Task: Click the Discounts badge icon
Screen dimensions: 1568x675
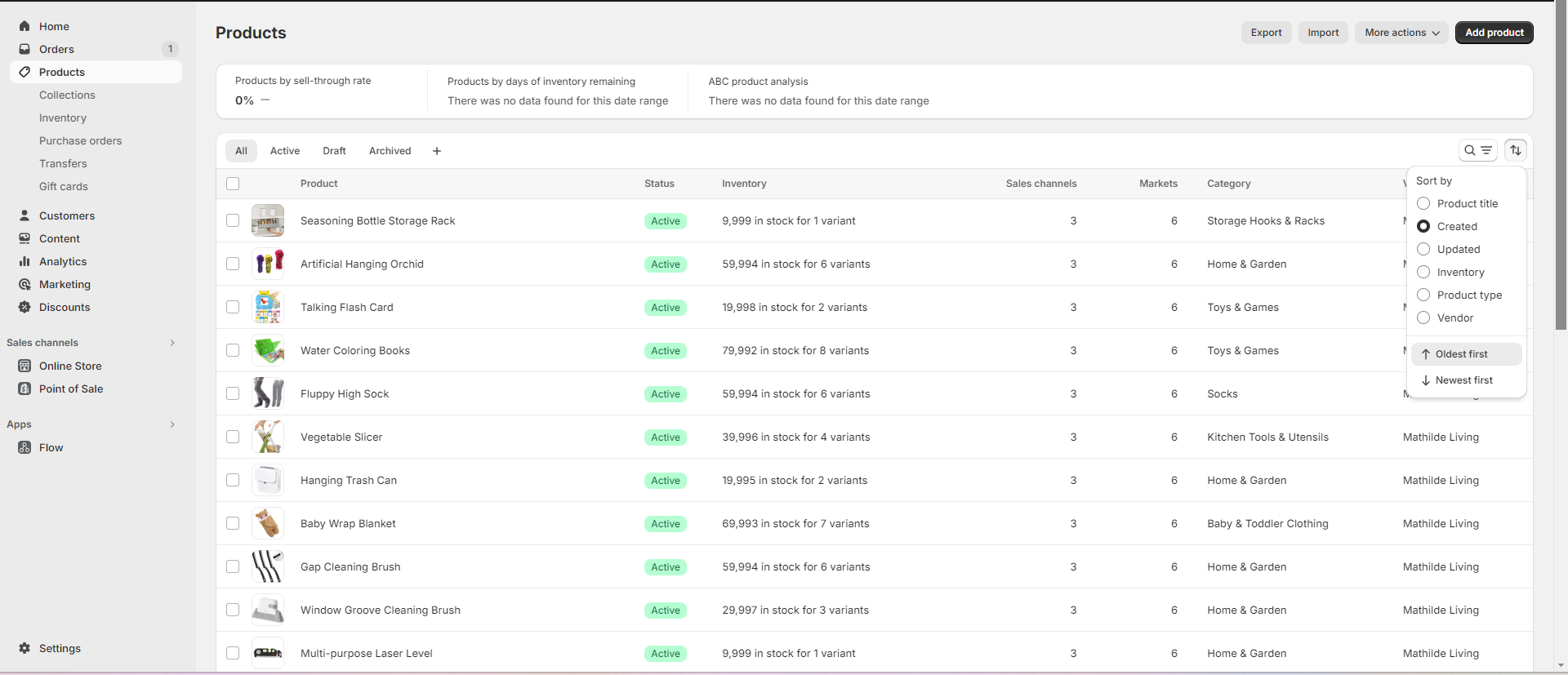Action: tap(24, 307)
